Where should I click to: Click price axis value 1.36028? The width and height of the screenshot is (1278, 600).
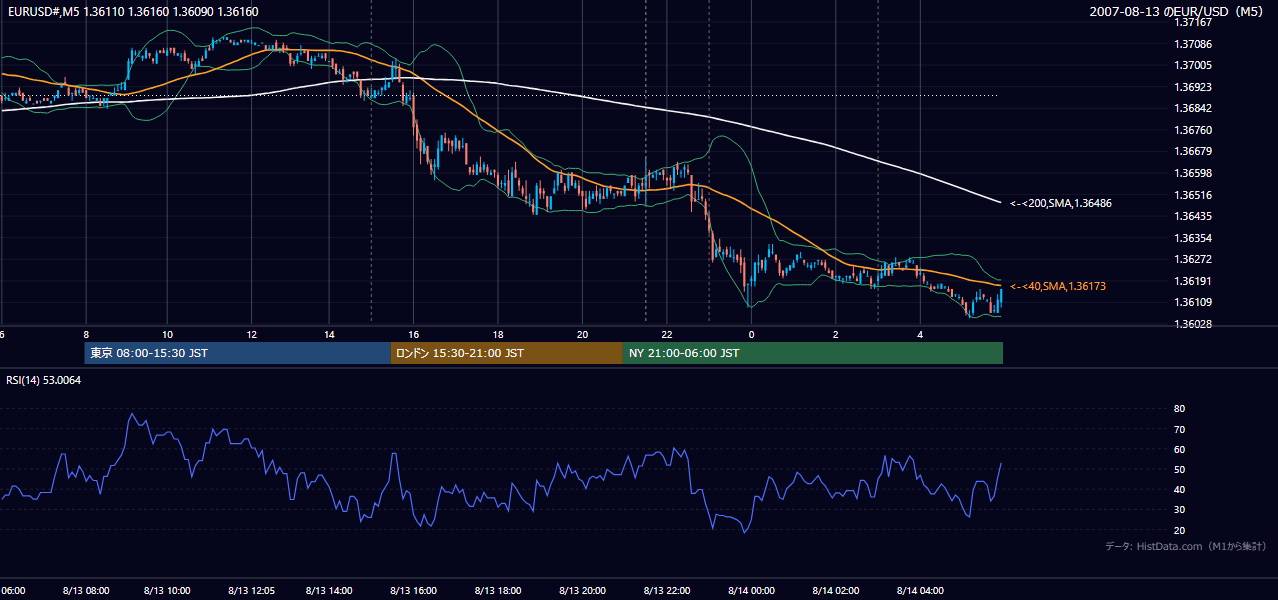[x=1194, y=324]
